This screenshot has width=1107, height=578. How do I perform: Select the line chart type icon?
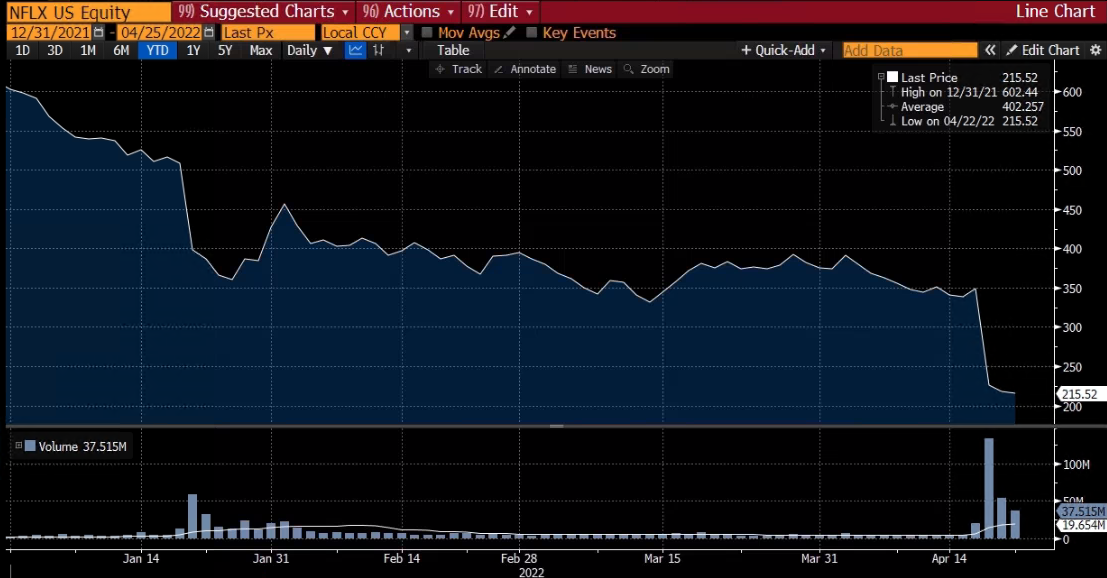[355, 50]
